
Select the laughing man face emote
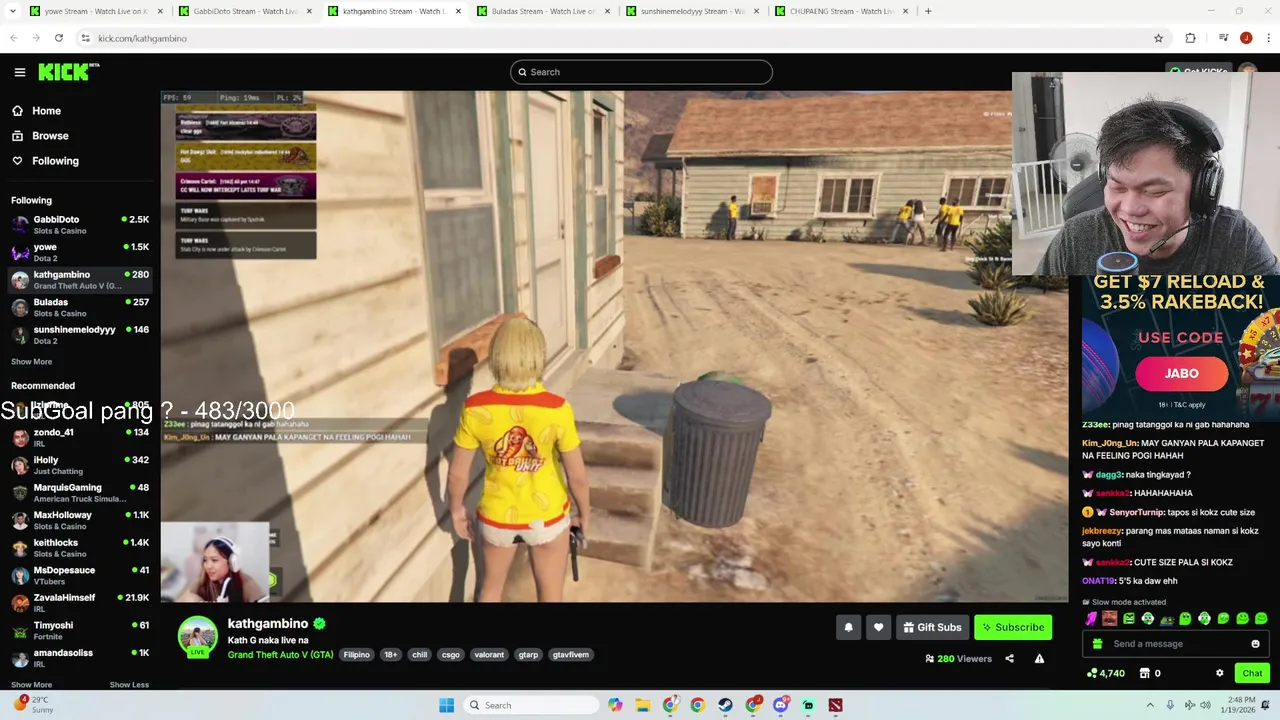click(1110, 619)
